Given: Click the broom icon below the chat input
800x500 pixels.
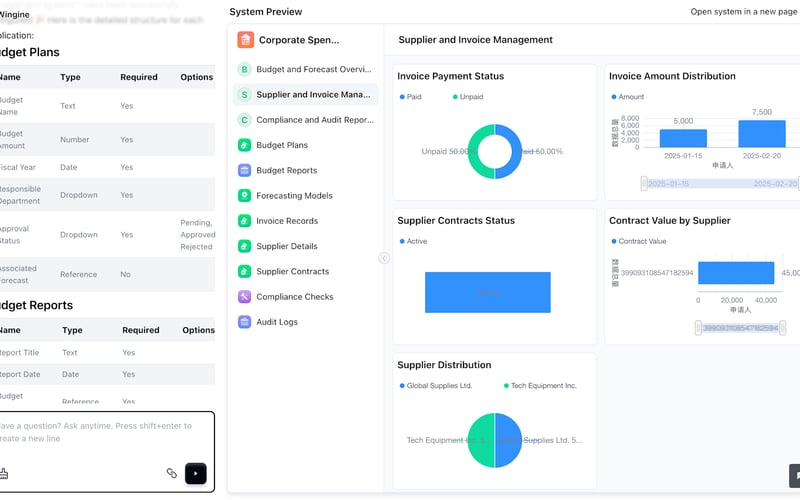Looking at the screenshot, I should [4, 473].
